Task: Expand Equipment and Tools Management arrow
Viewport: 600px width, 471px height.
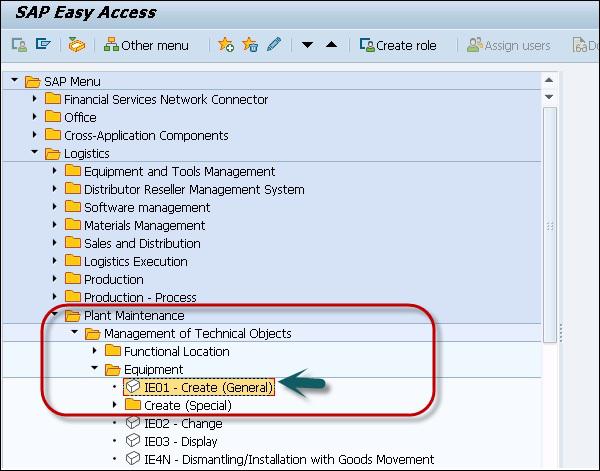Action: pos(55,170)
